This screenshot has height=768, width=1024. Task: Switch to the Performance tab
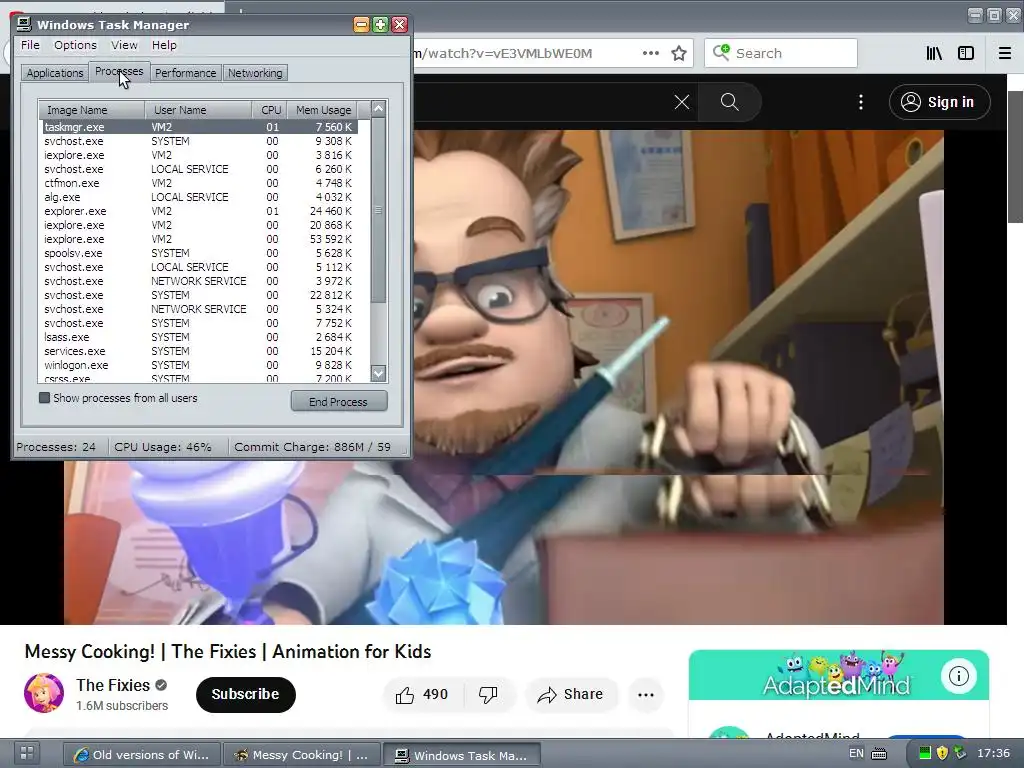185,73
